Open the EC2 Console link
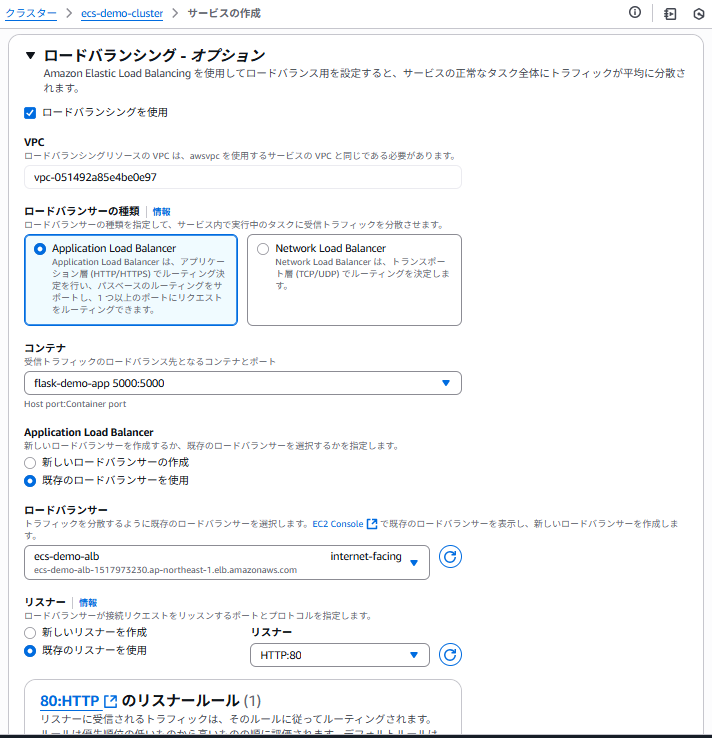Screen dimensions: 712x738 point(338,524)
